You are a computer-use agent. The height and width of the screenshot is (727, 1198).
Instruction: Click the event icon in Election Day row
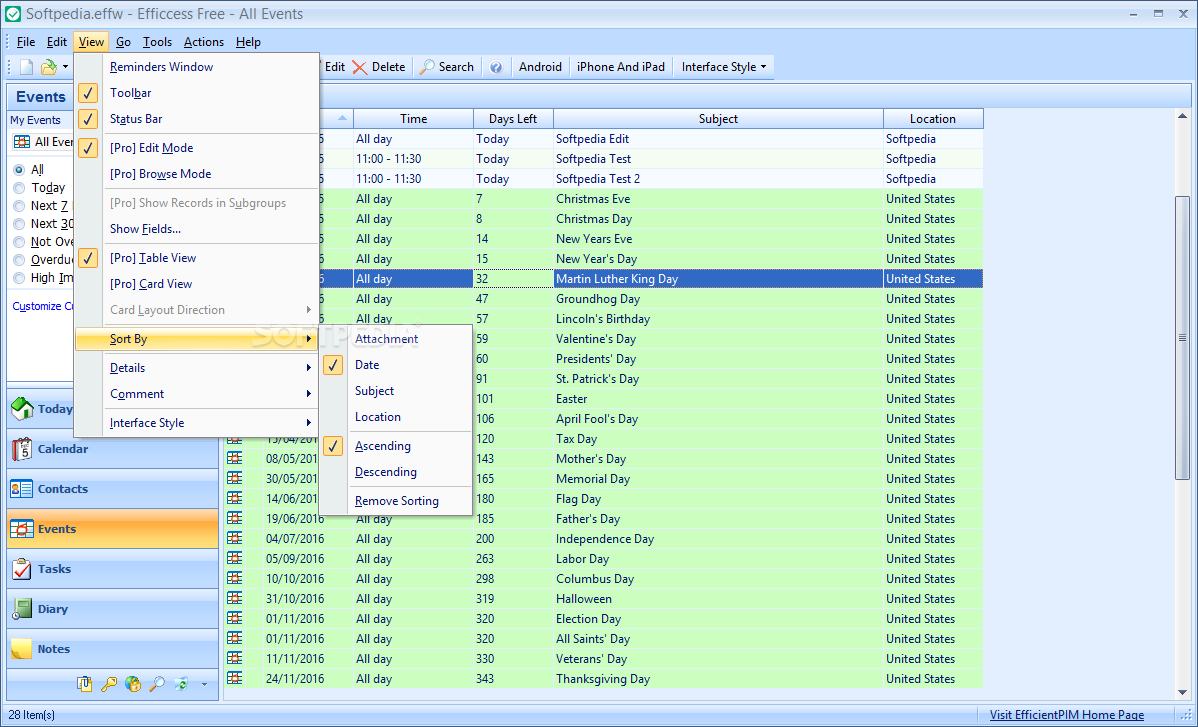pyautogui.click(x=235, y=618)
